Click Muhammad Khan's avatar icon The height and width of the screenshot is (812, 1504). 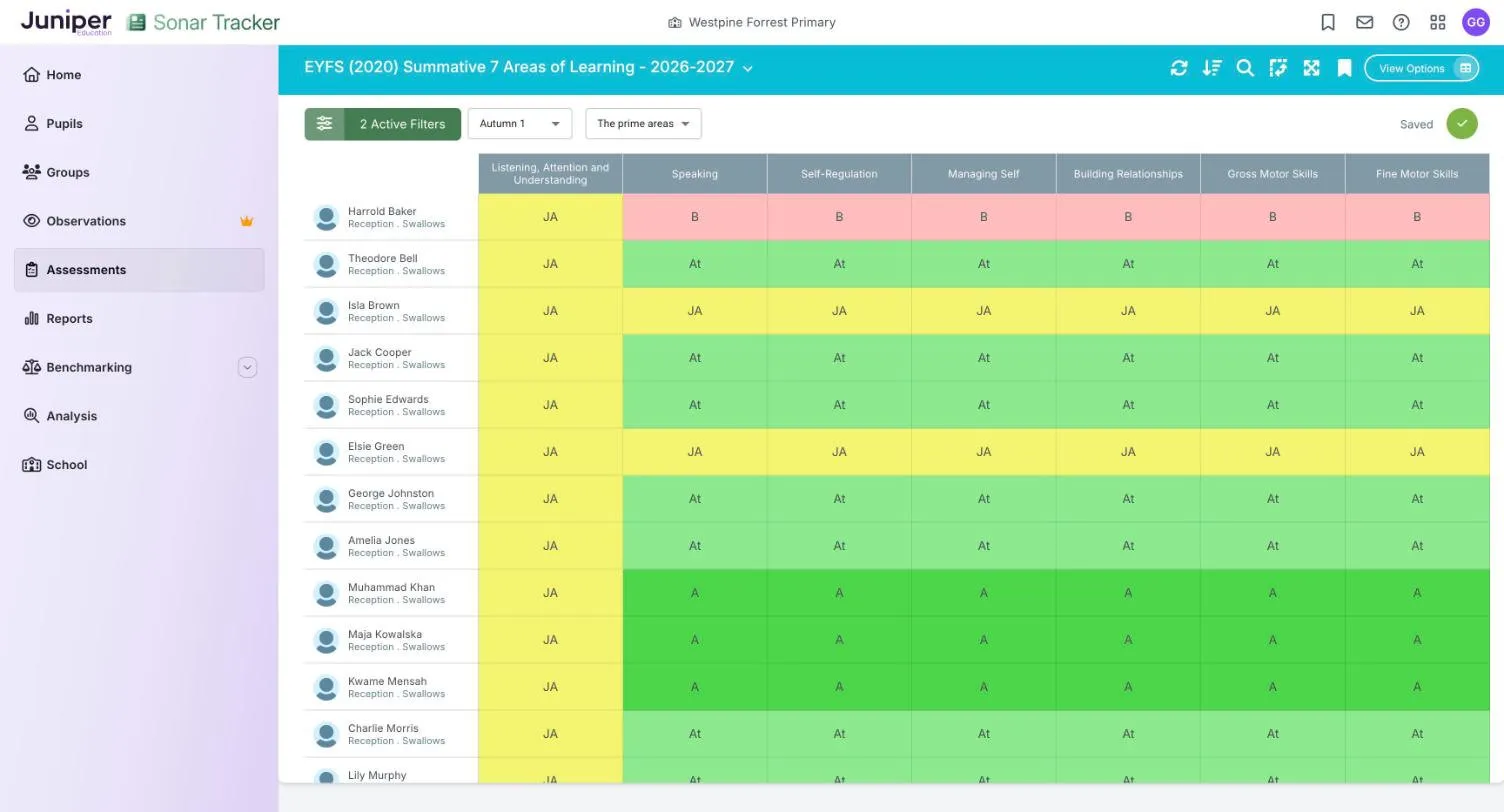(326, 593)
